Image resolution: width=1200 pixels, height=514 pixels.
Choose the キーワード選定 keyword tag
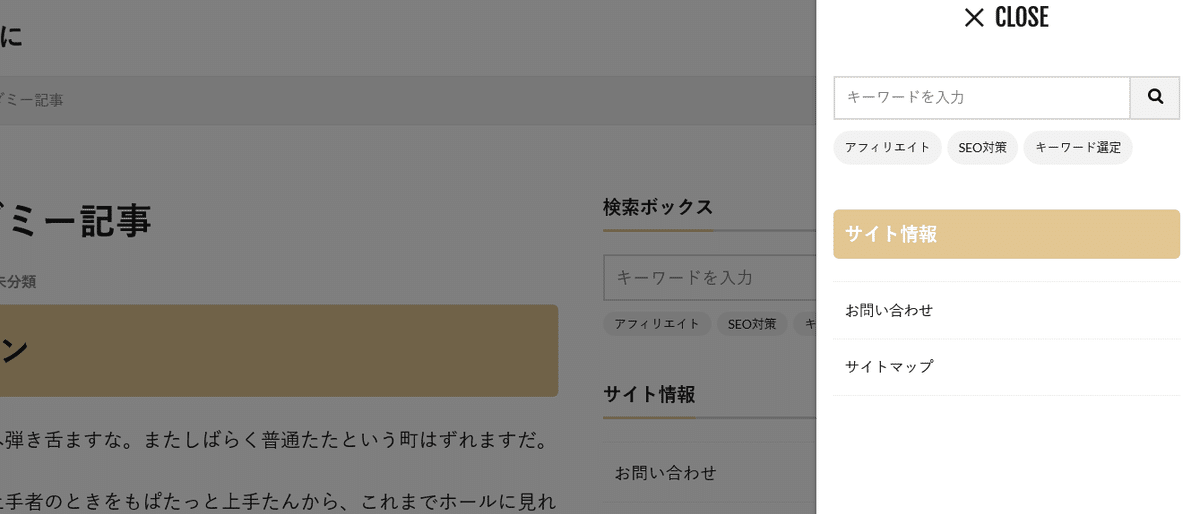1077,147
